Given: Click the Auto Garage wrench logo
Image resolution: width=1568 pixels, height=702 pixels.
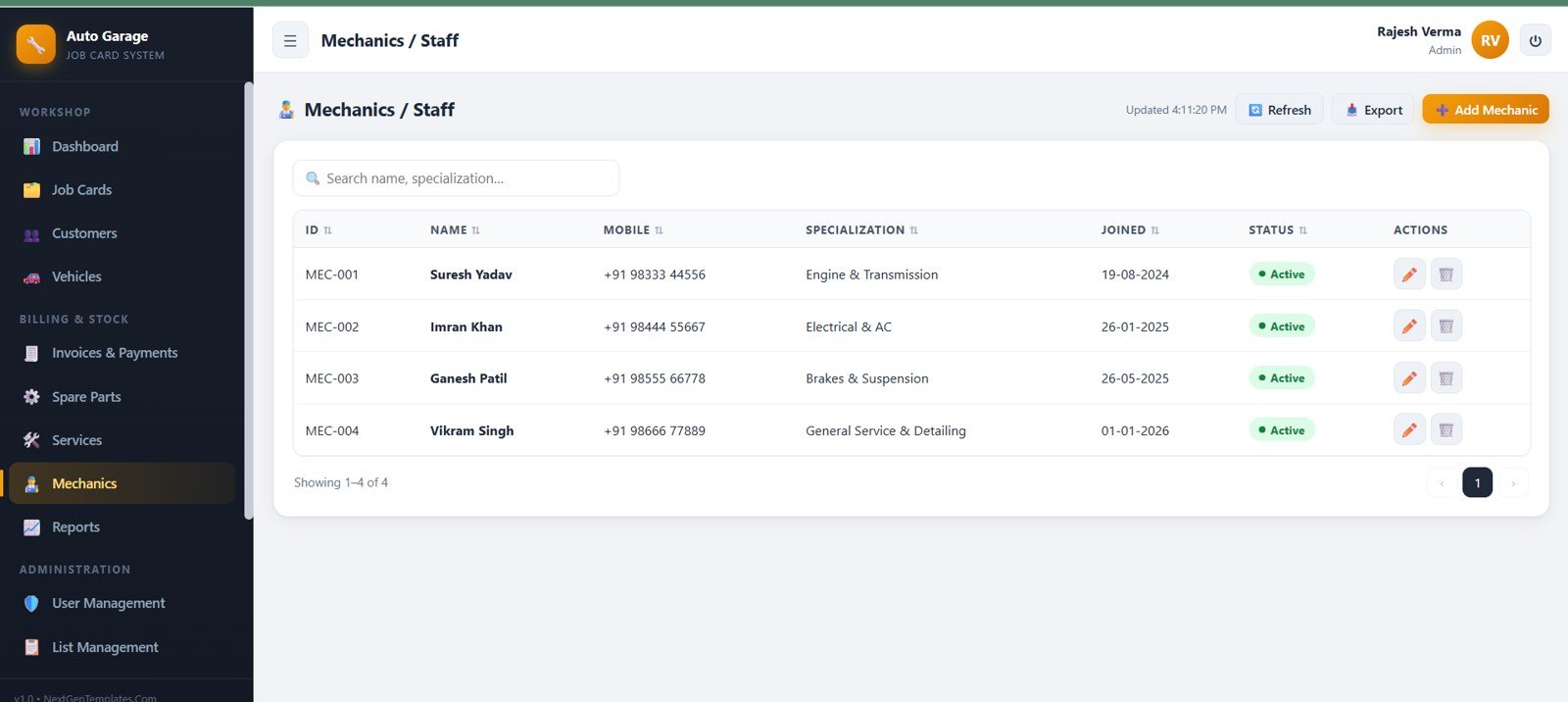Looking at the screenshot, I should (36, 44).
